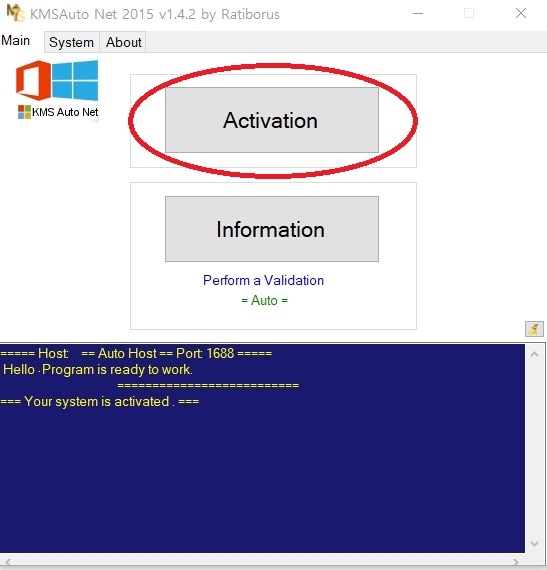
Task: Switch to the Main tab
Action: [16, 40]
